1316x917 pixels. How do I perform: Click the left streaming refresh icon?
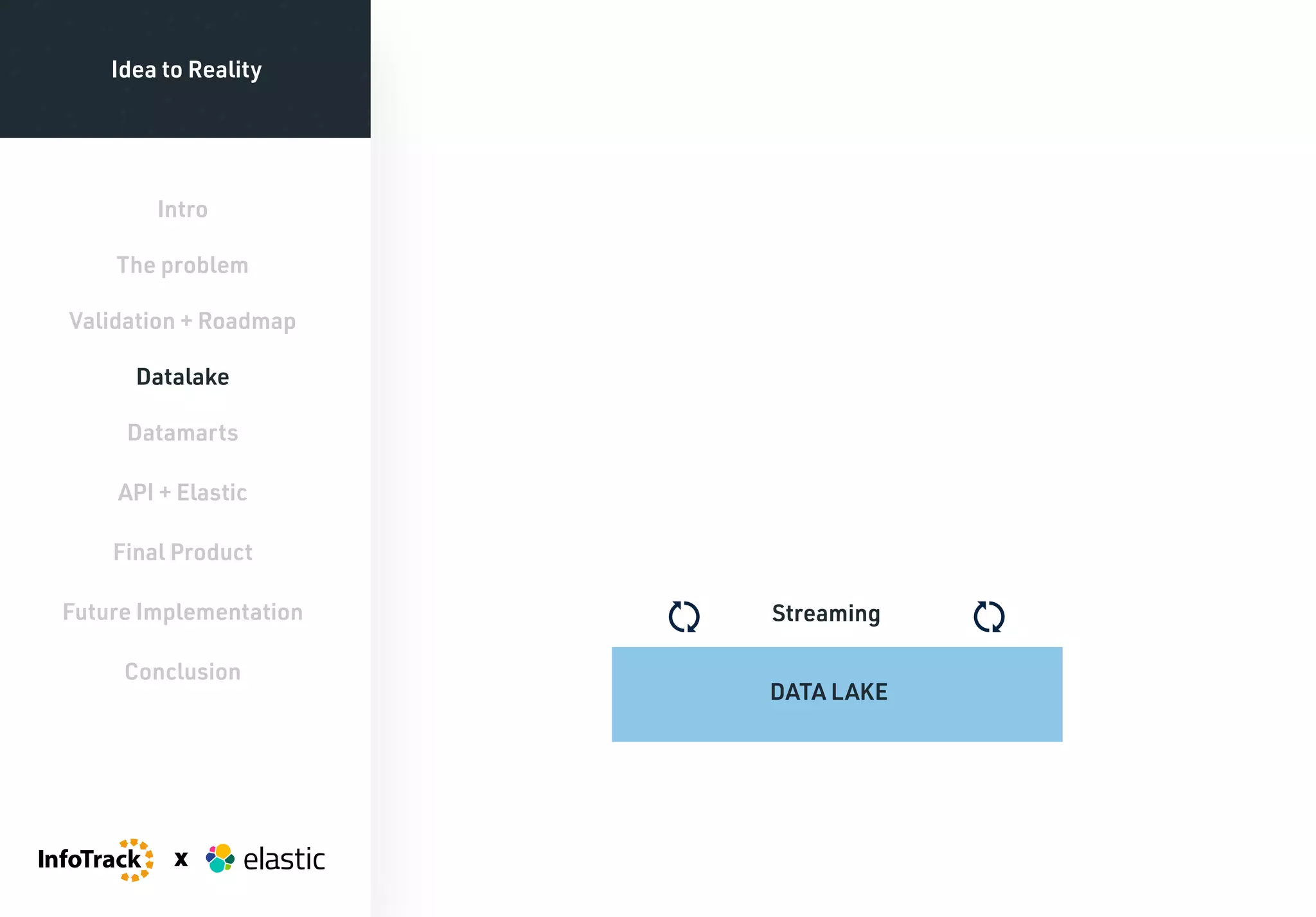[684, 616]
